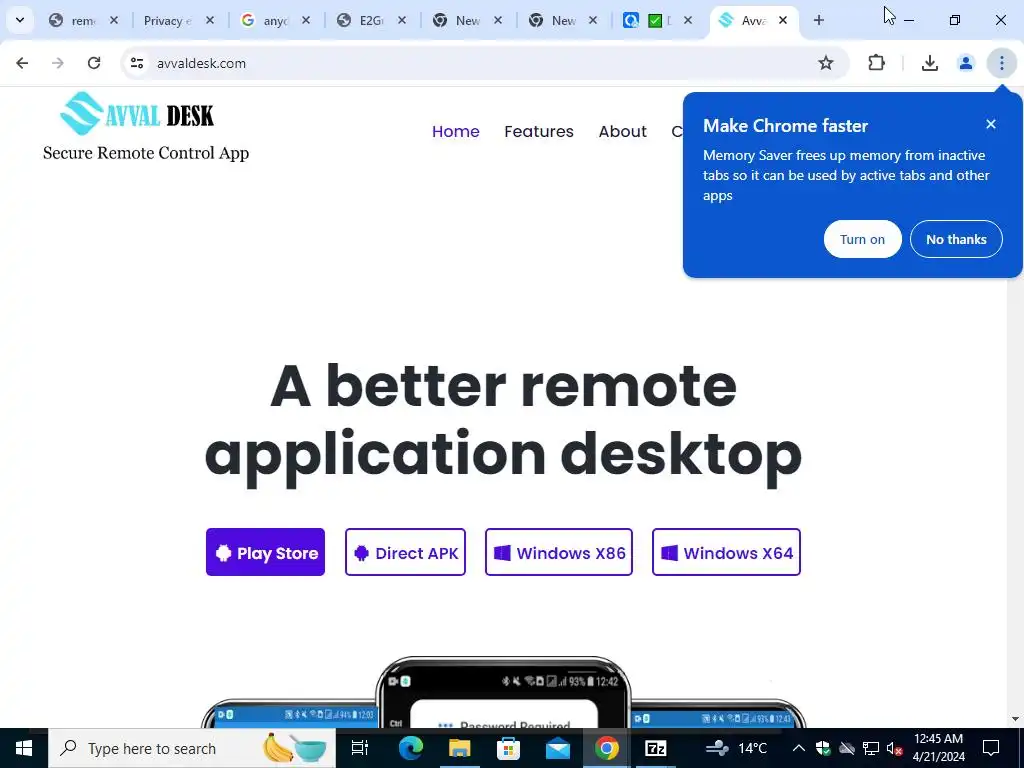Open the Home nav link
Screen dimensions: 1024x768
tap(456, 131)
